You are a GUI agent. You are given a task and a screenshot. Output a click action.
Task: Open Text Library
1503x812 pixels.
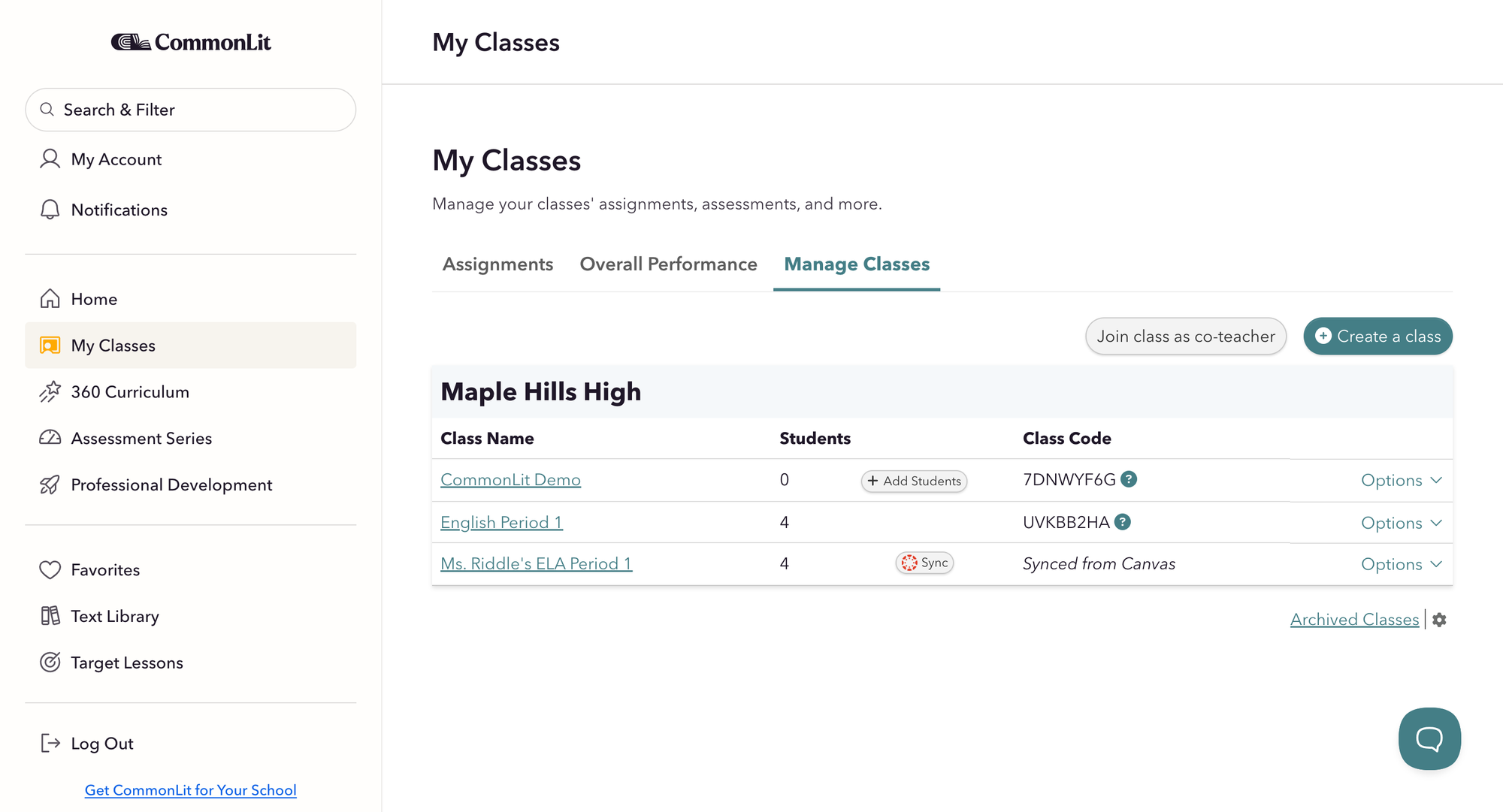point(115,616)
